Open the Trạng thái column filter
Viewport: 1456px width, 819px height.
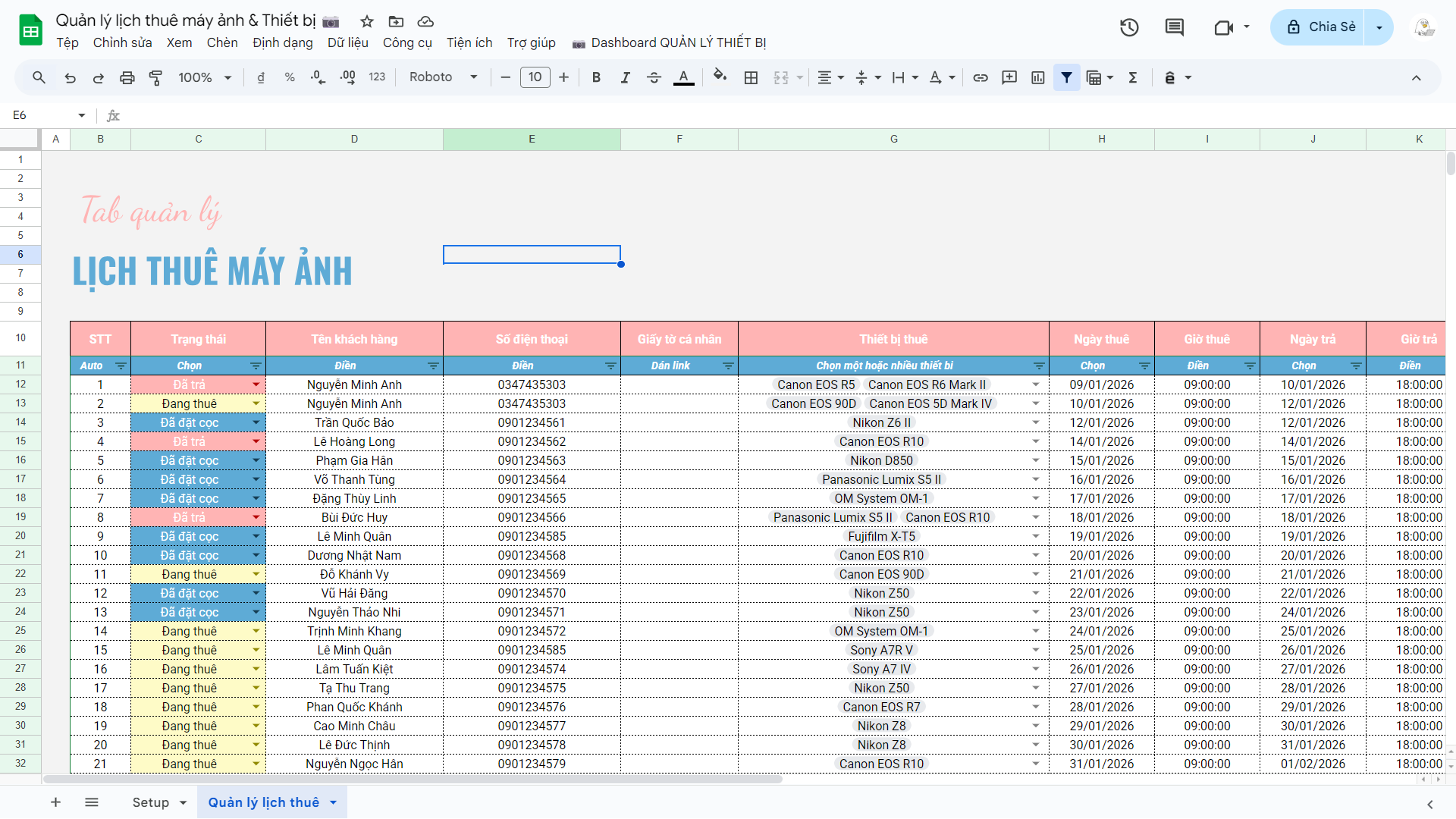click(256, 366)
